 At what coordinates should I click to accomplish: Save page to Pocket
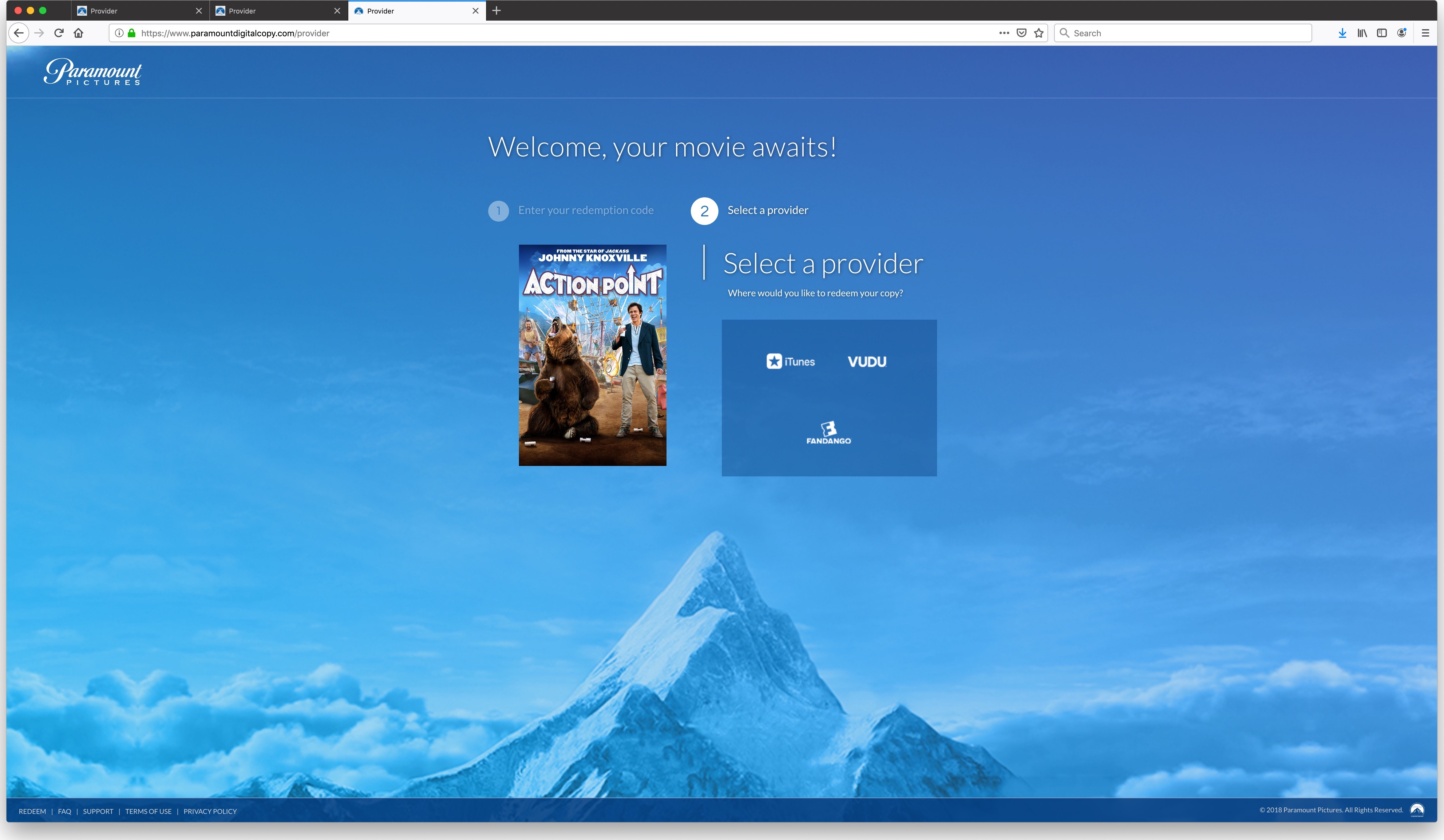tap(1021, 33)
